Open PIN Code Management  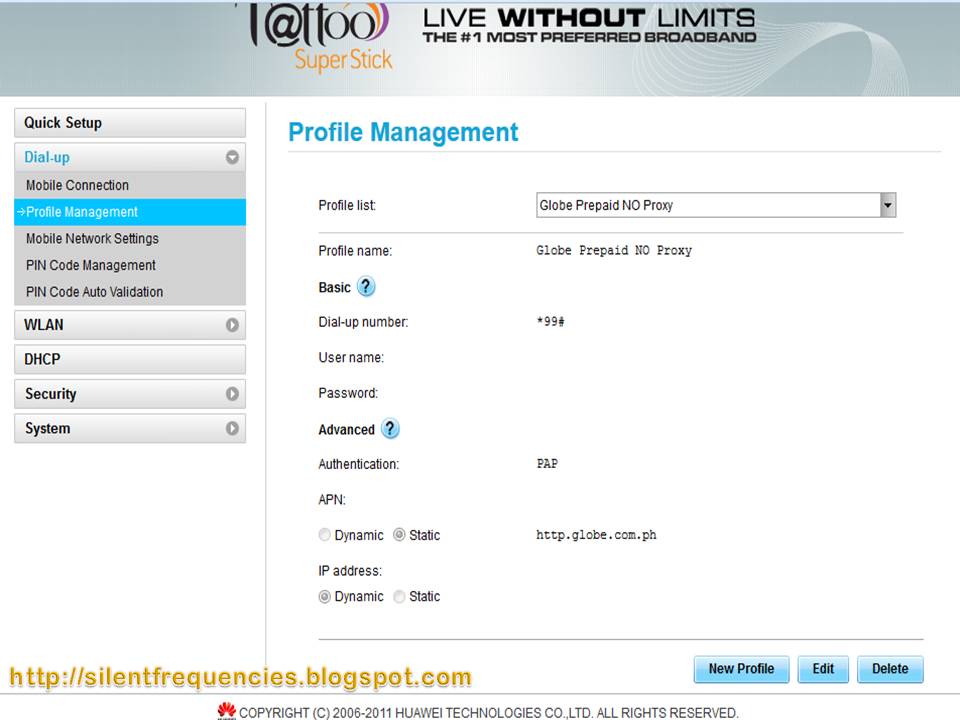pos(130,265)
